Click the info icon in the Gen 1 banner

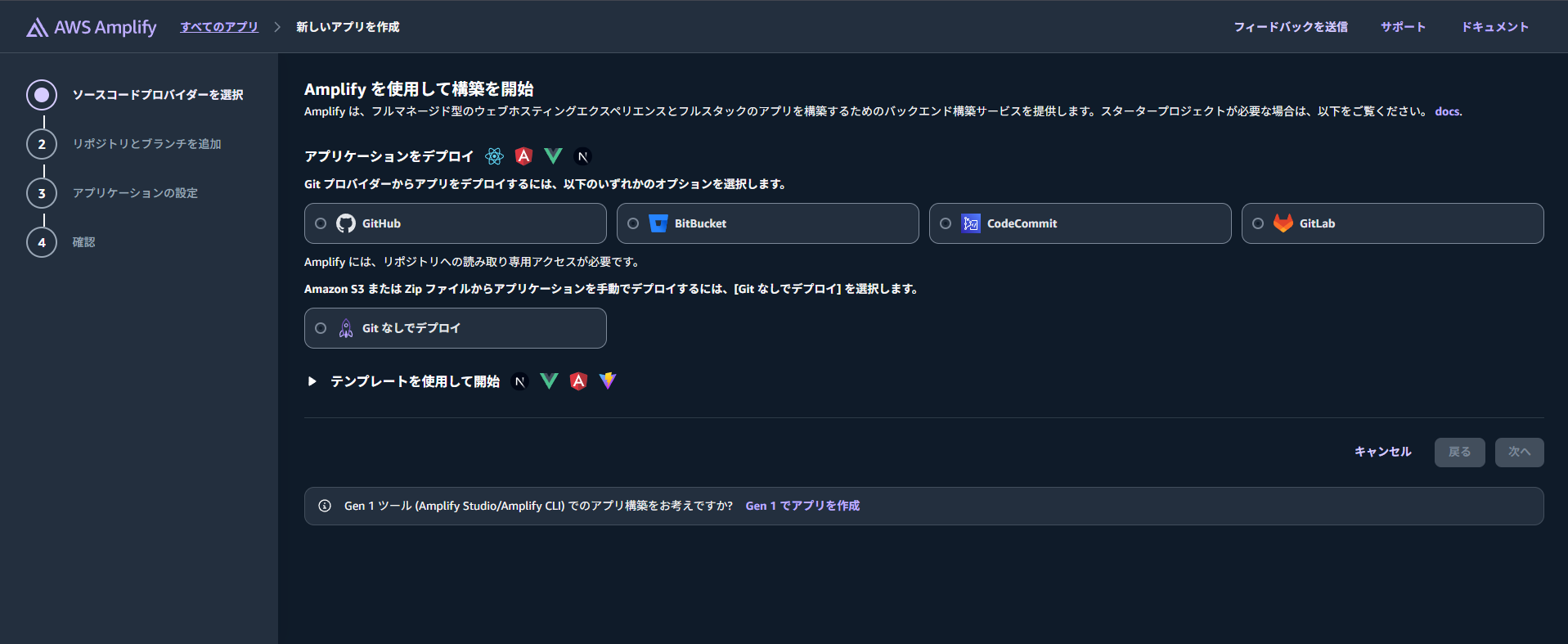click(x=325, y=506)
